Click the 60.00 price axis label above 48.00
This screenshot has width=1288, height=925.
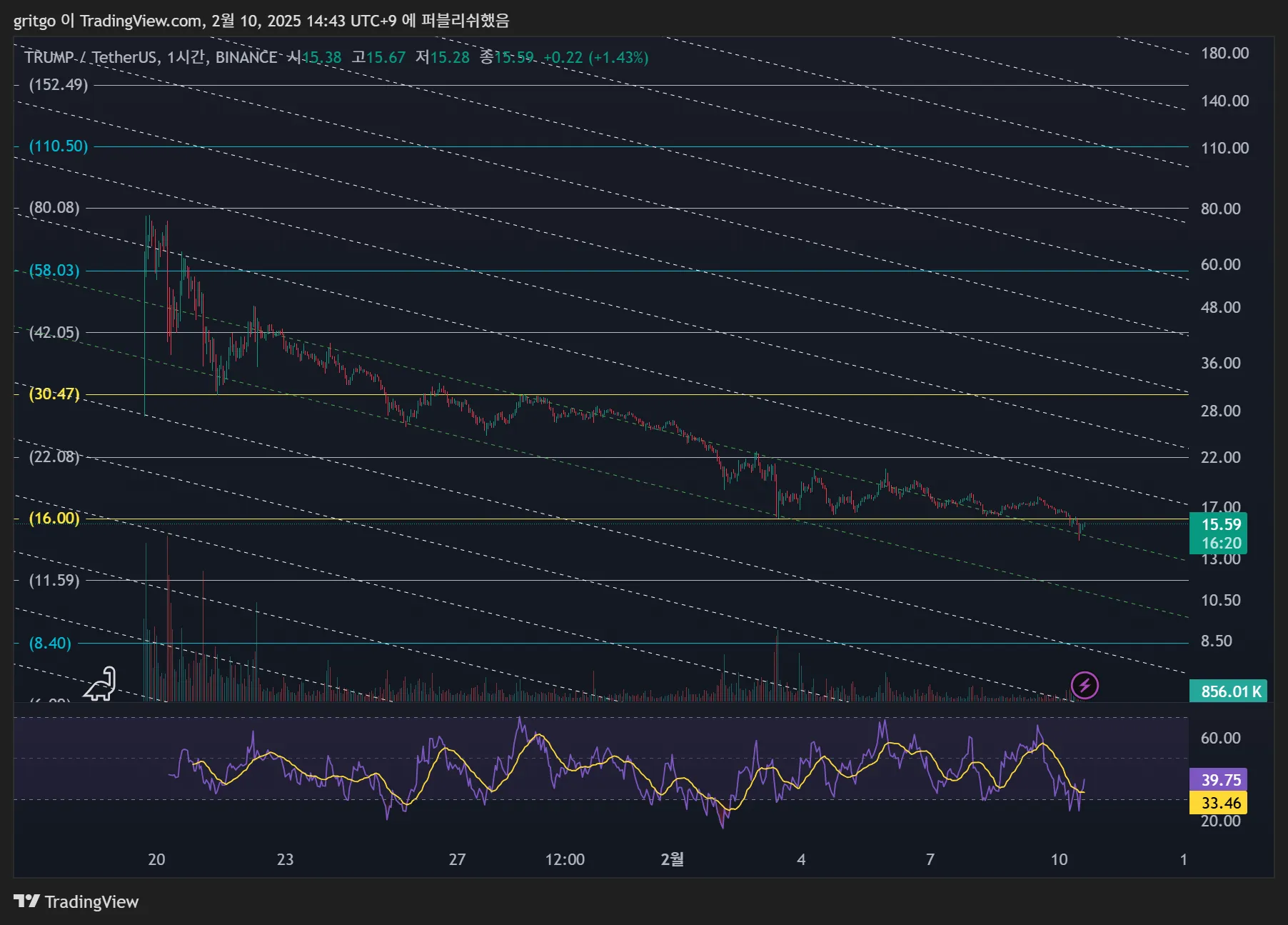pos(1220,264)
